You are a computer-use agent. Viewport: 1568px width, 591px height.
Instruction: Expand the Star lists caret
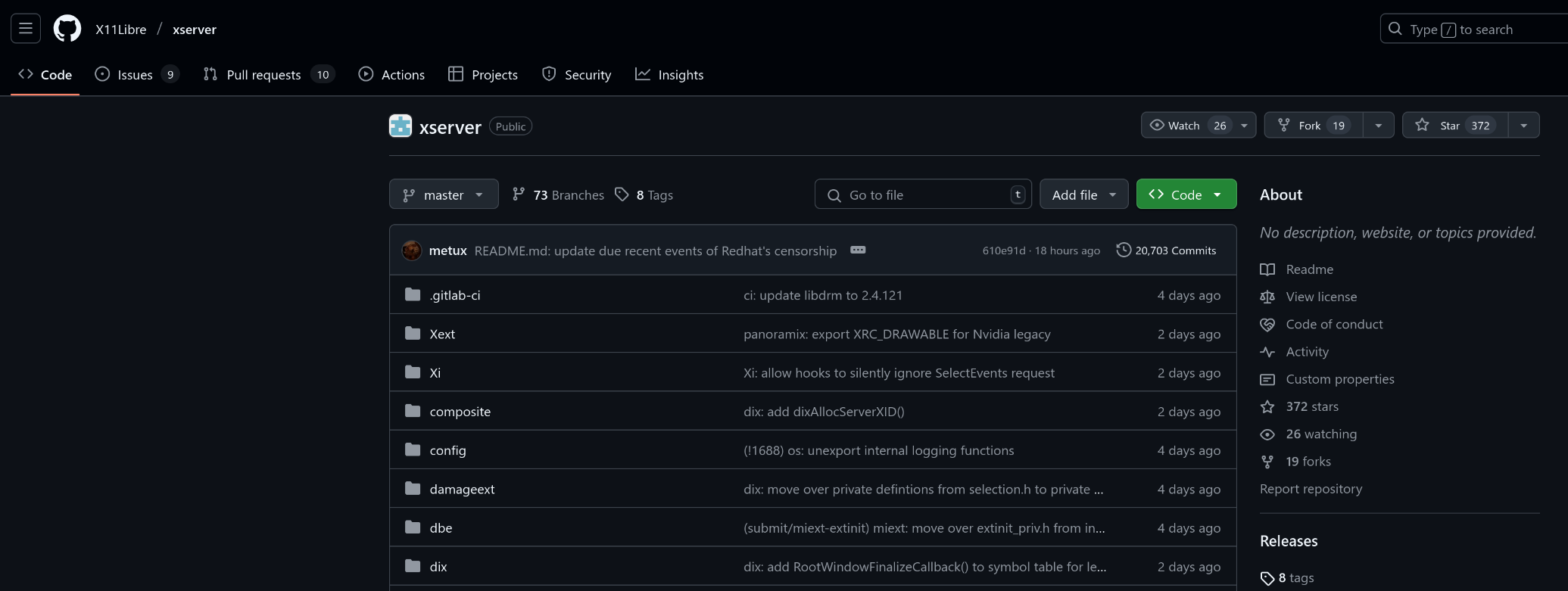[x=1524, y=125]
